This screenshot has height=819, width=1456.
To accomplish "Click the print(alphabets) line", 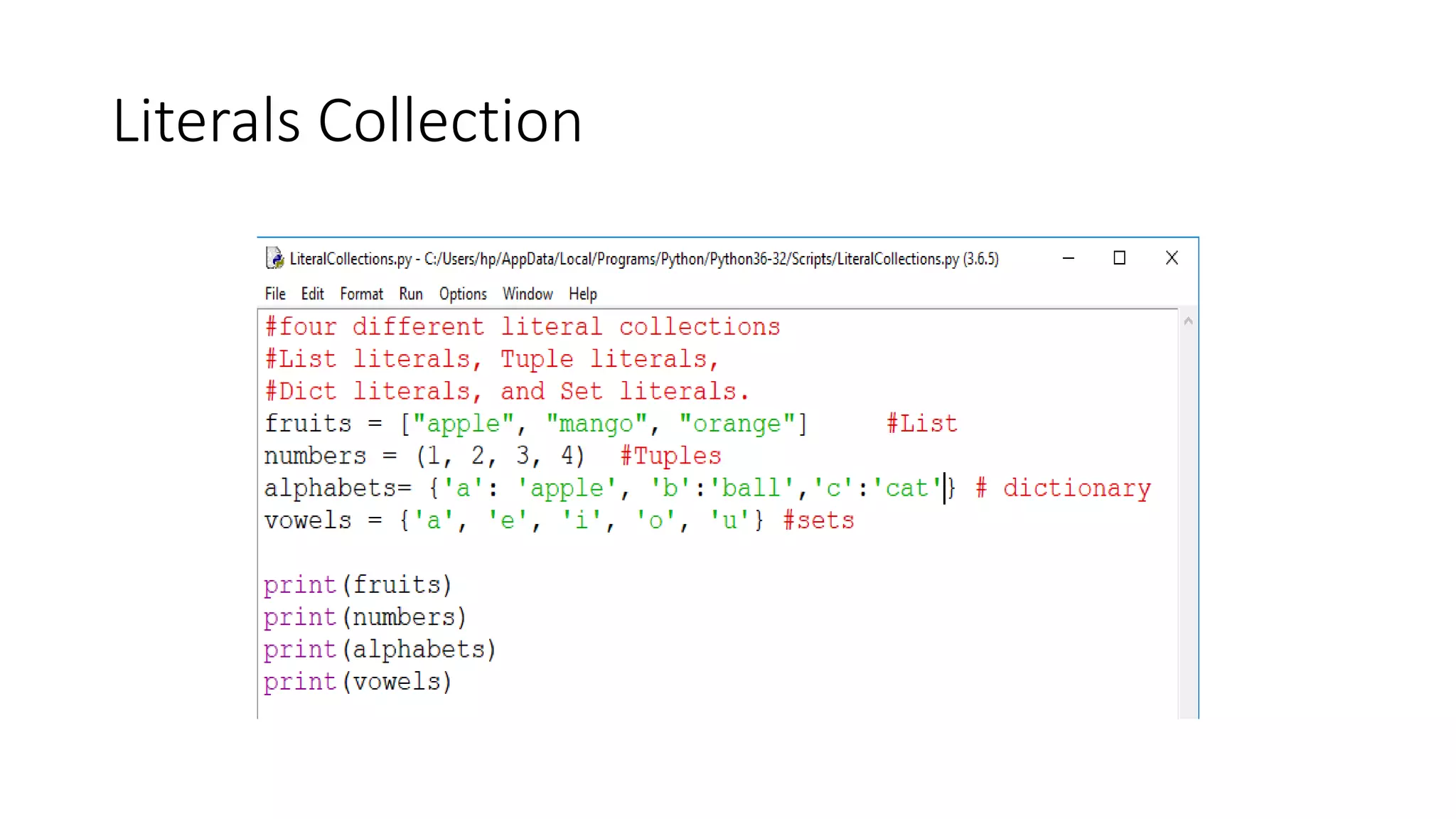I will click(x=380, y=650).
